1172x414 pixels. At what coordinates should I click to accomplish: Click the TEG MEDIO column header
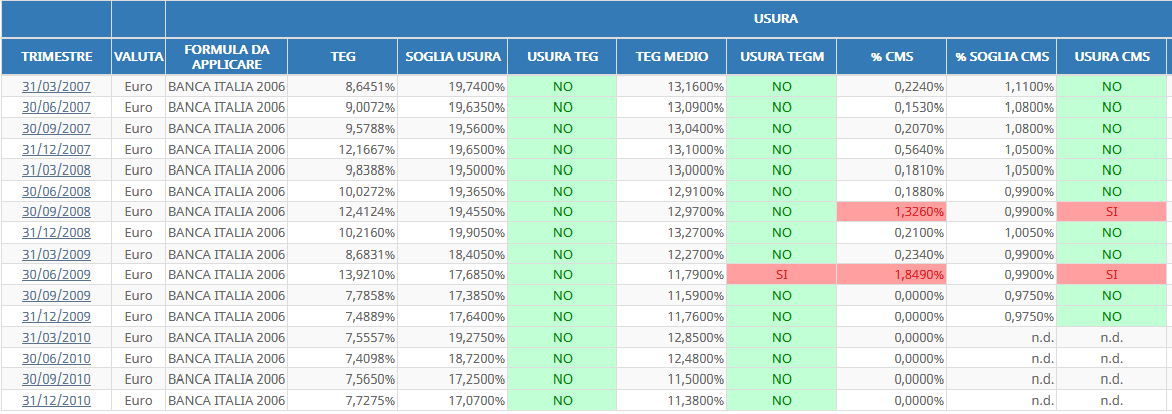click(672, 57)
